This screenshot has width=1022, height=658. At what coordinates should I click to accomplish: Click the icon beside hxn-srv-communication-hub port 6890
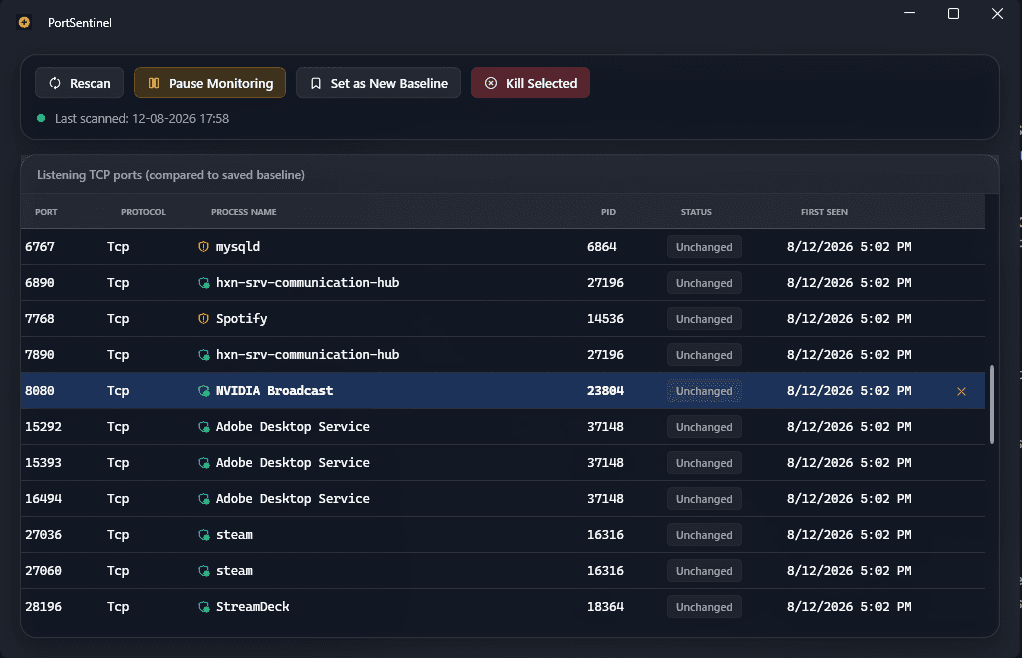point(203,283)
